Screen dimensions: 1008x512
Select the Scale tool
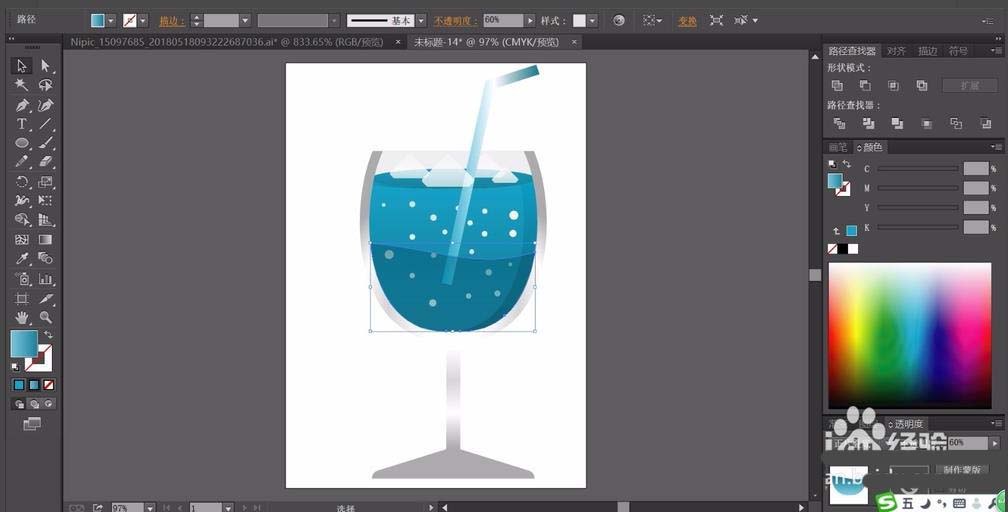45,182
